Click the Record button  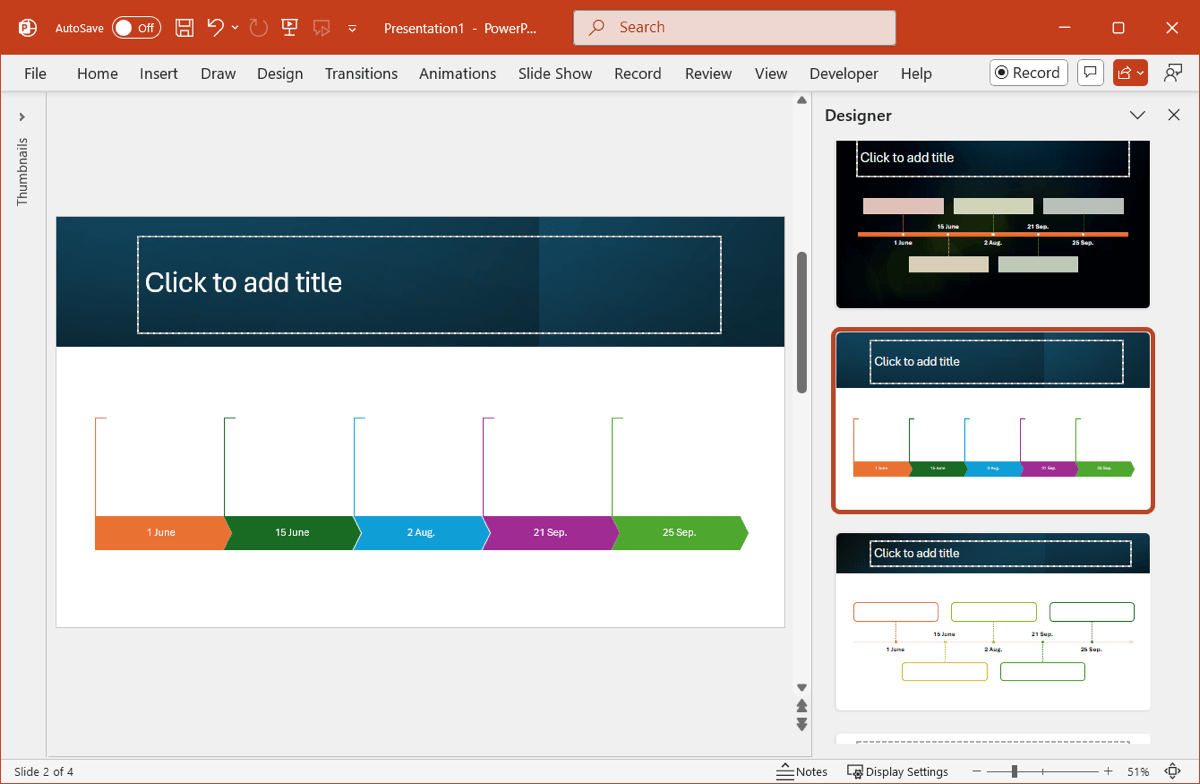1028,73
